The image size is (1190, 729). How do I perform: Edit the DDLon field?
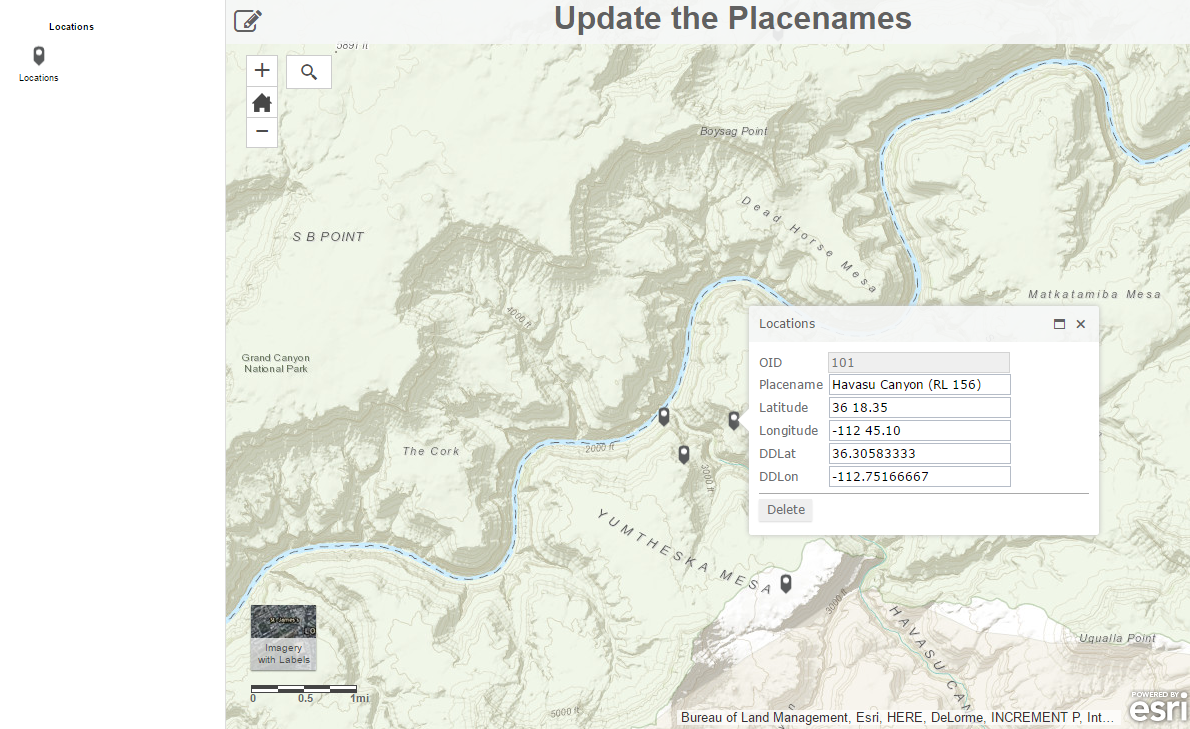[x=919, y=476]
